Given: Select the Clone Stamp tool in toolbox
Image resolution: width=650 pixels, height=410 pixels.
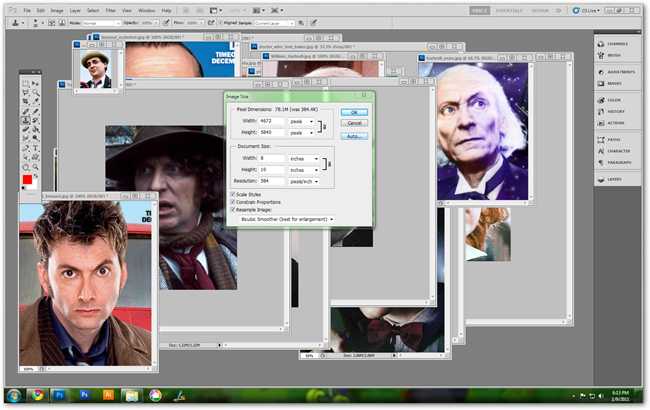Looking at the screenshot, I should pyautogui.click(x=26, y=120).
